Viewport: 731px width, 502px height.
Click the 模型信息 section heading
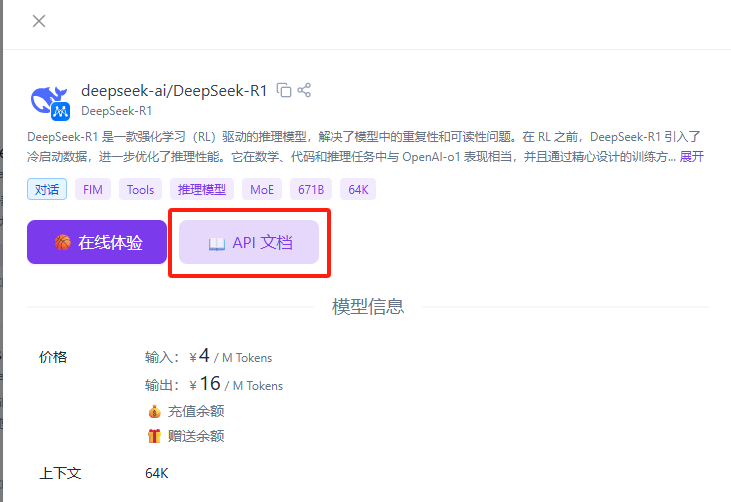click(368, 306)
